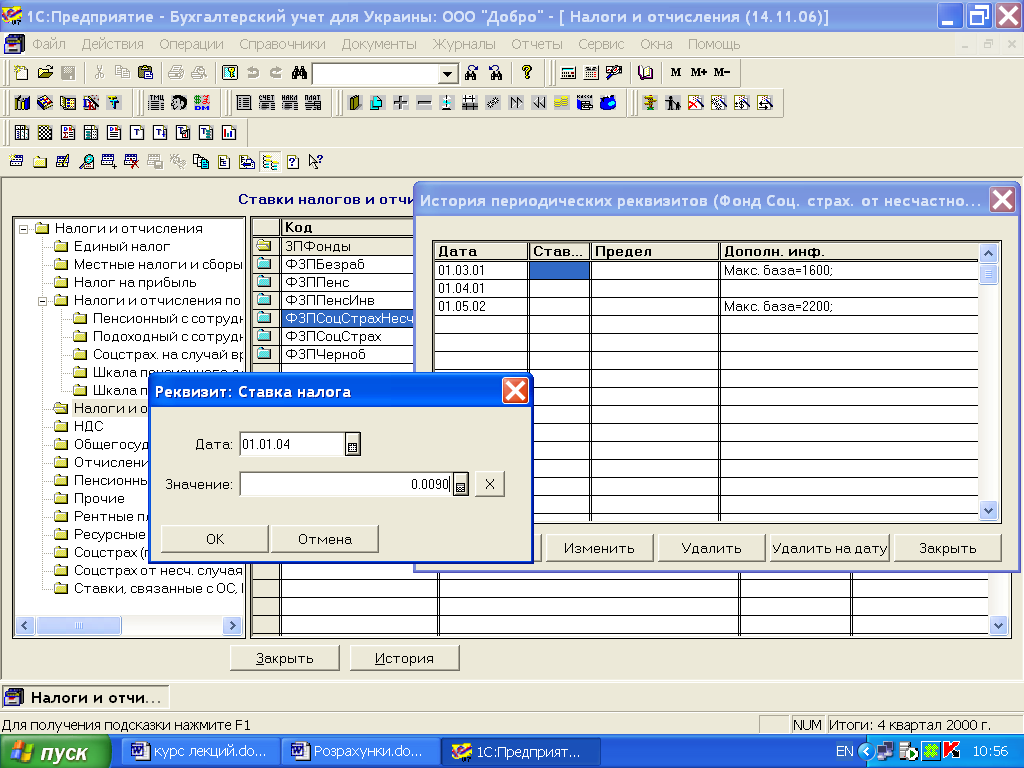
Task: Click the scissors cut icon in toolbar
Action: click(x=99, y=73)
